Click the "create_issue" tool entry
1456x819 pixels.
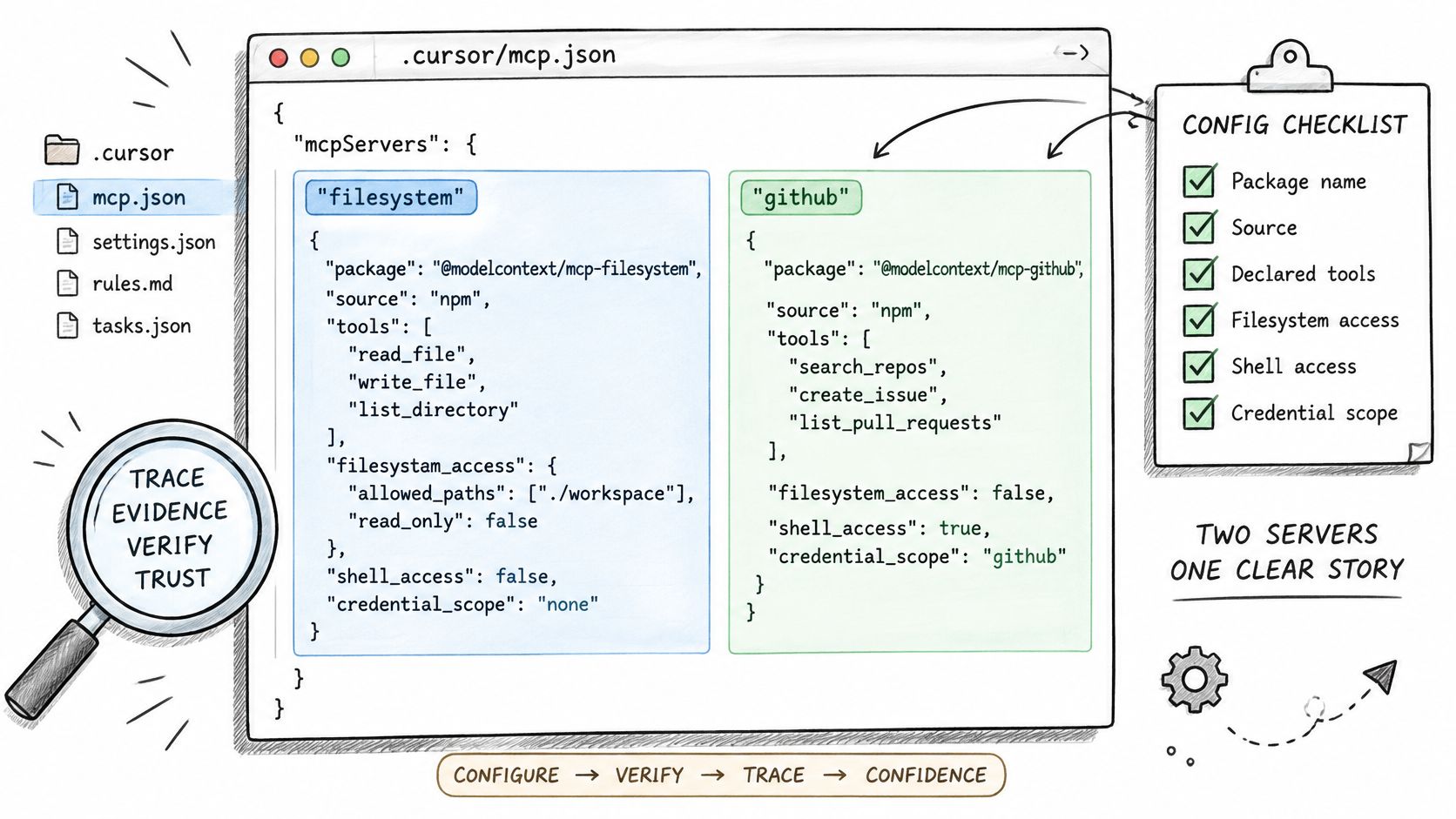[867, 395]
